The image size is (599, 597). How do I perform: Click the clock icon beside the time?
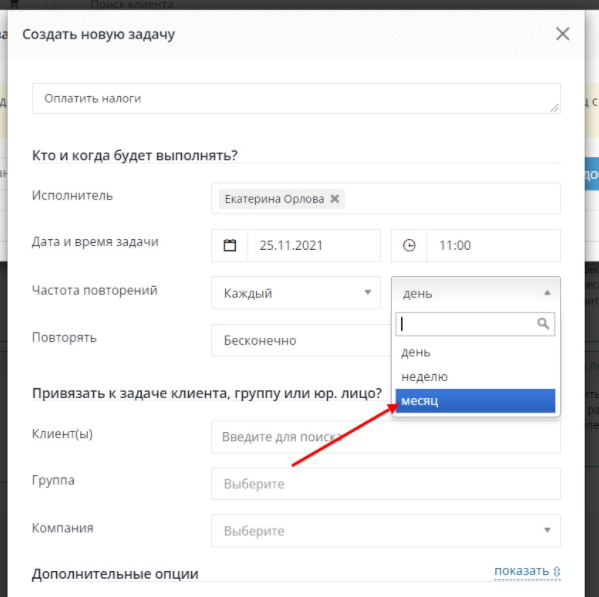coord(409,245)
